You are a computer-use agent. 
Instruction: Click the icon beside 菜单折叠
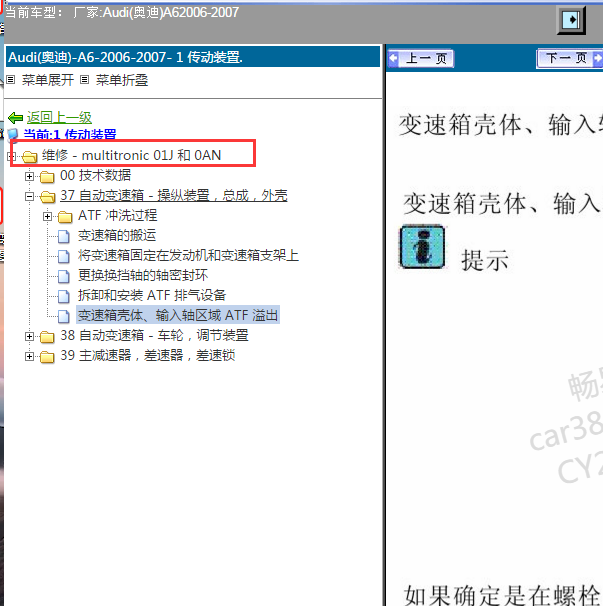click(85, 80)
